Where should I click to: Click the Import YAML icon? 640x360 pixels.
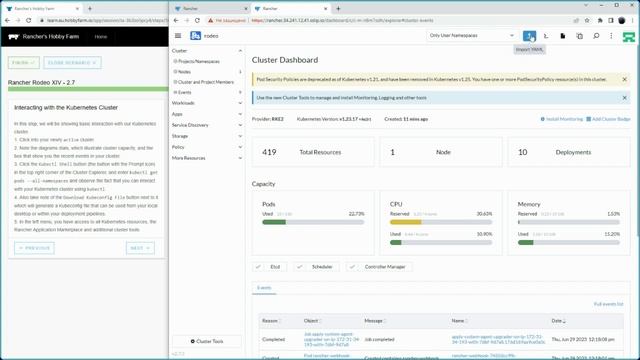(529, 36)
